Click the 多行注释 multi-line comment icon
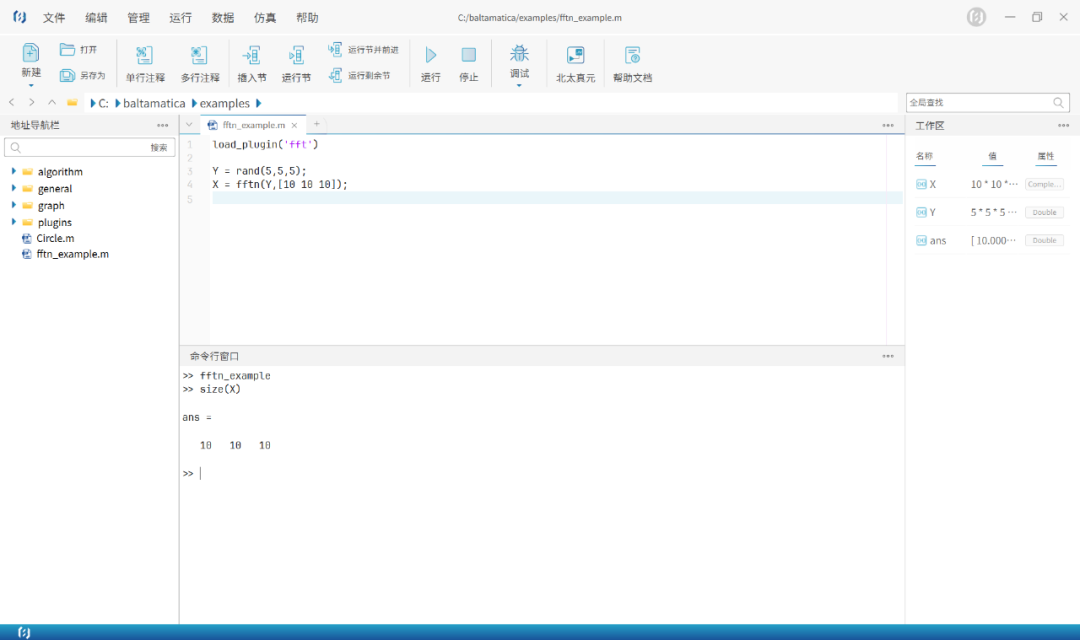The height and width of the screenshot is (640, 1080). pyautogui.click(x=200, y=56)
